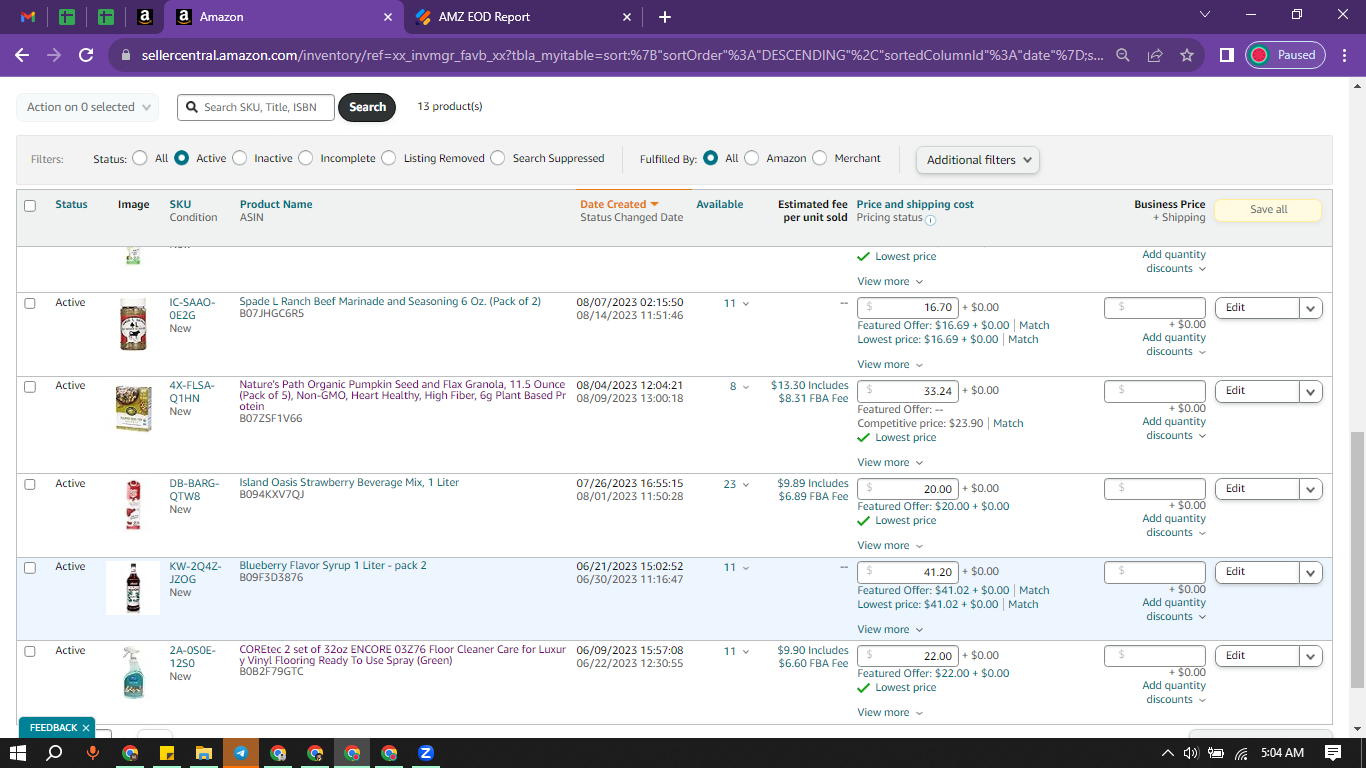The image size is (1366, 768).
Task: Expand available quantity 23 for Island Oasis
Action: tap(736, 484)
